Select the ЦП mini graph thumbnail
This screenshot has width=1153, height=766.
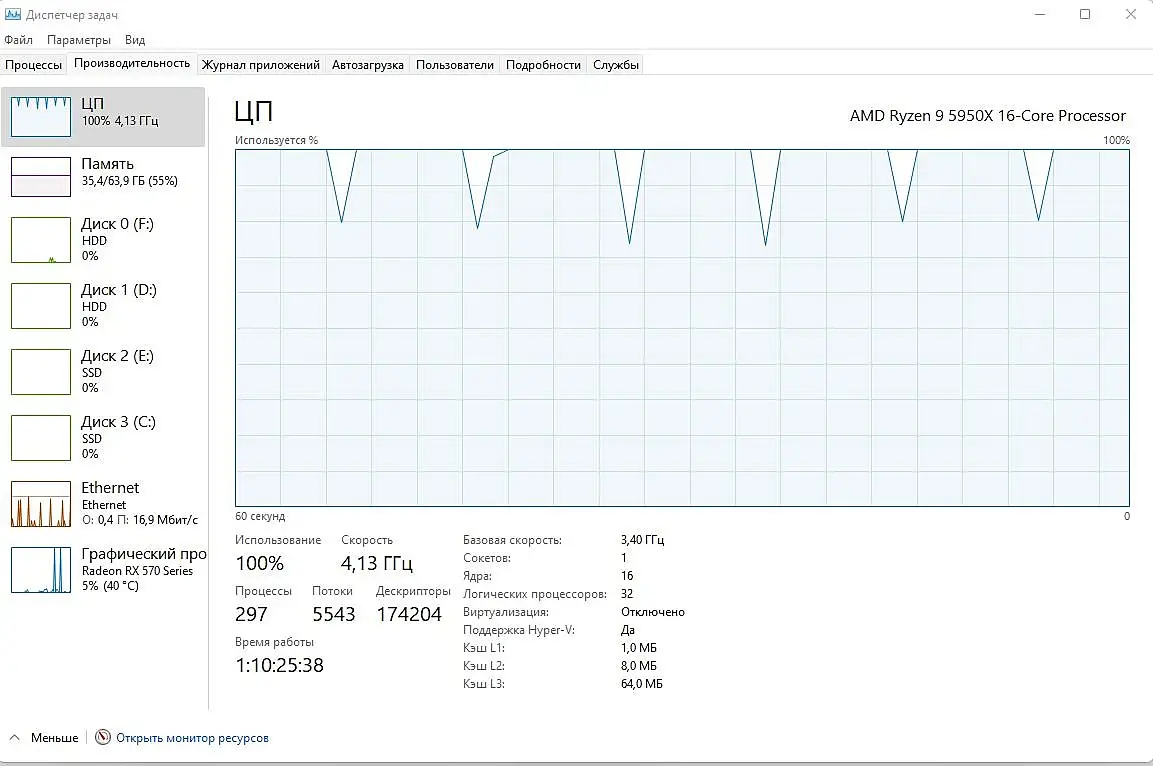click(41, 116)
